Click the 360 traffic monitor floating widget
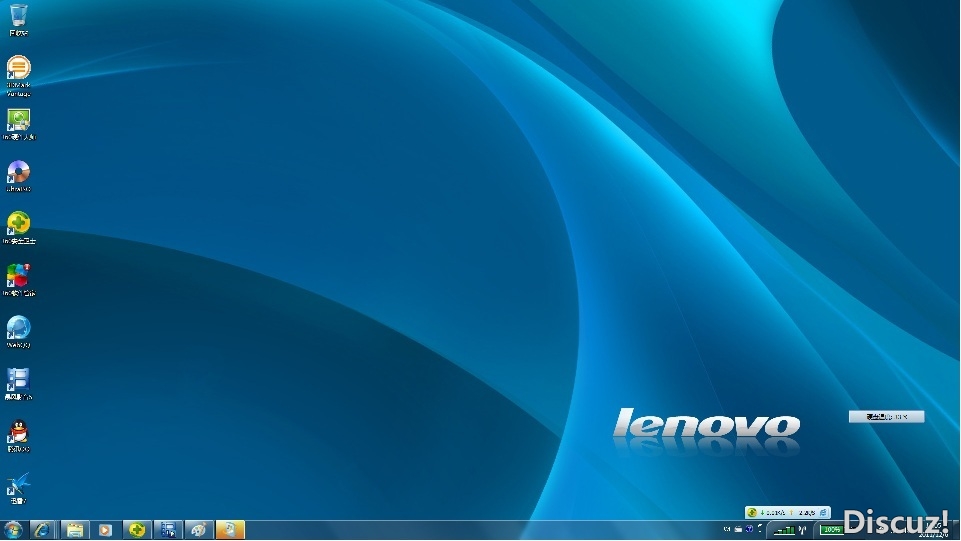 tap(788, 512)
